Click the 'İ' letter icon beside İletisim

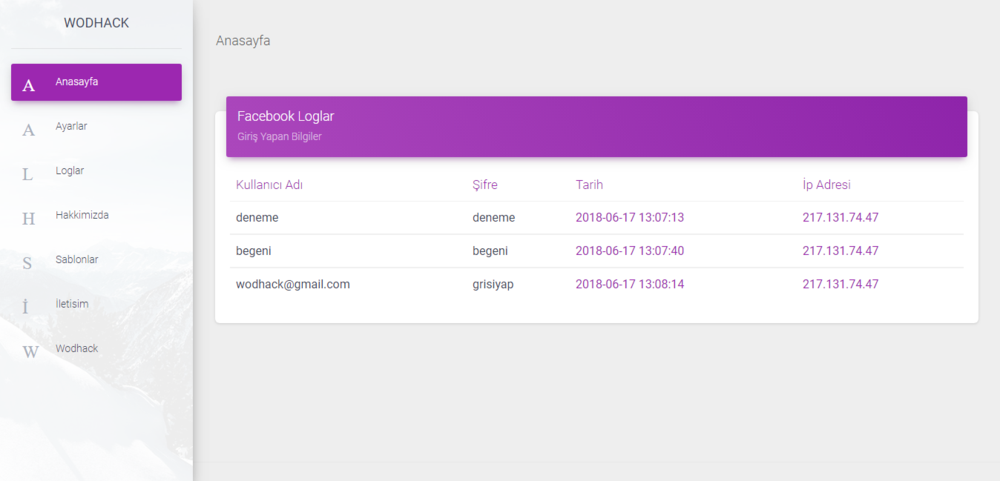point(26,307)
